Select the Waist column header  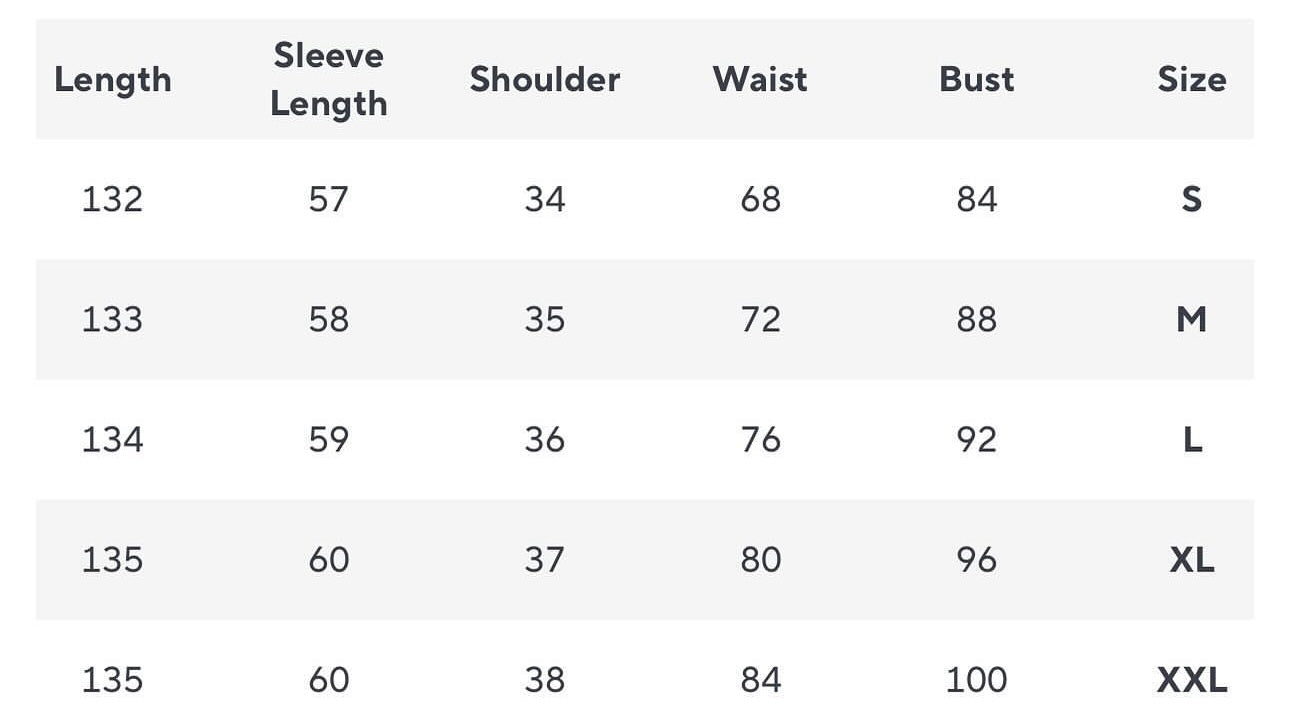coord(760,80)
